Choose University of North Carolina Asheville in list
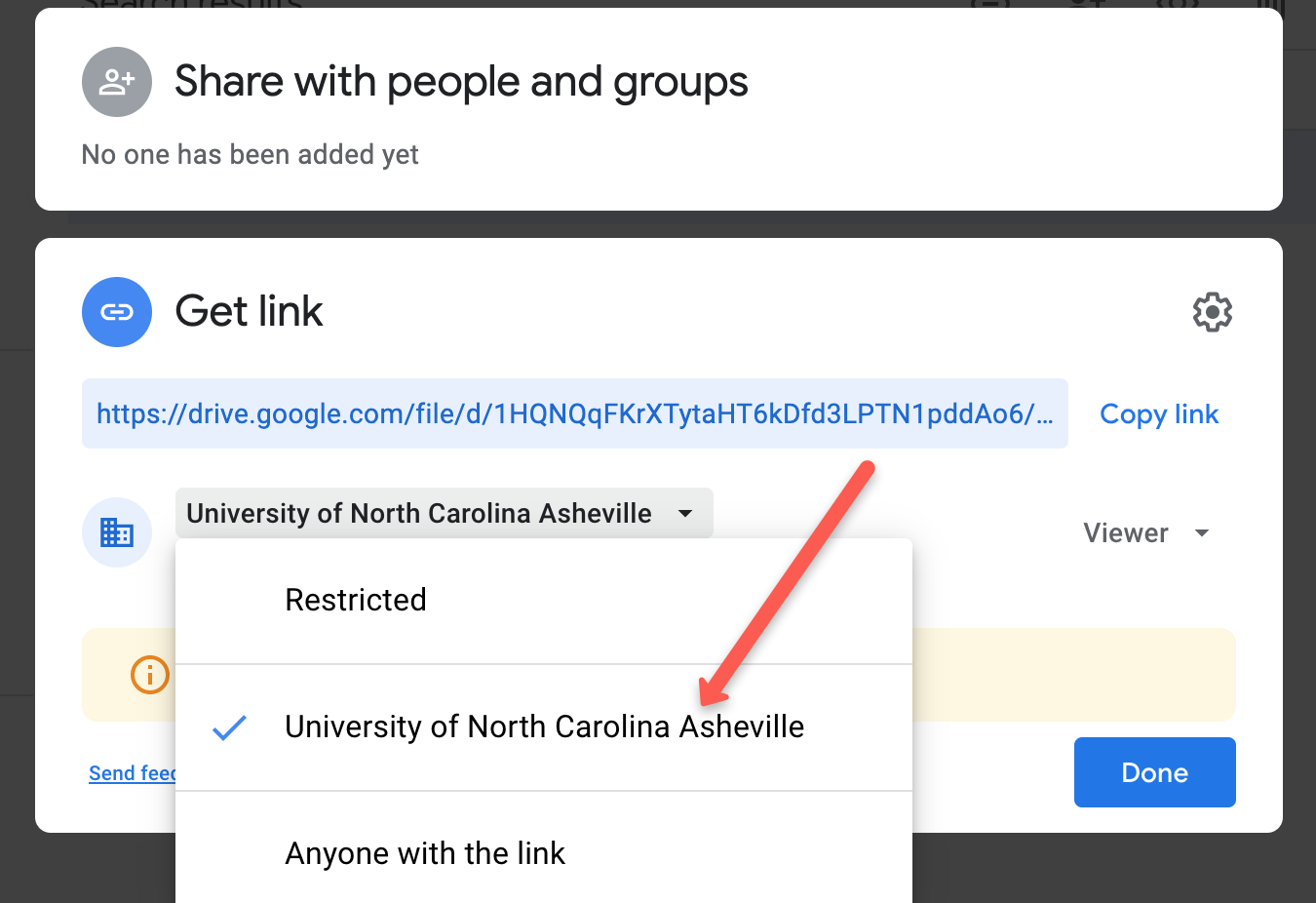The width and height of the screenshot is (1316, 903). point(544,727)
